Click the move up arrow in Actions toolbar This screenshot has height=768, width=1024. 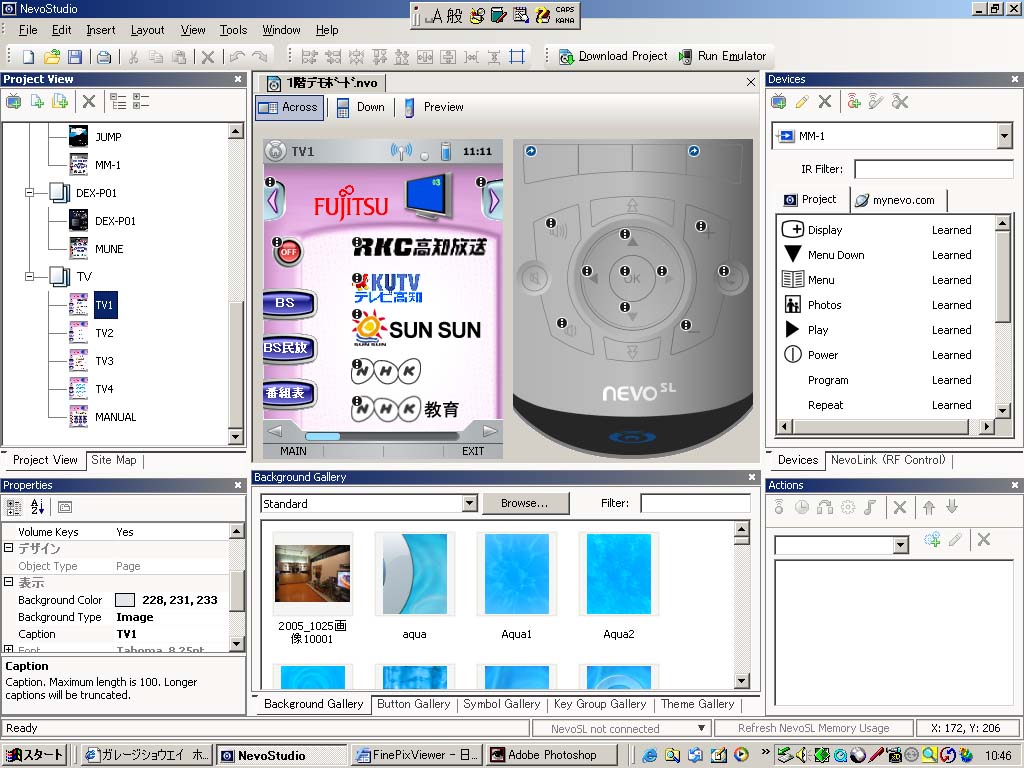(929, 507)
